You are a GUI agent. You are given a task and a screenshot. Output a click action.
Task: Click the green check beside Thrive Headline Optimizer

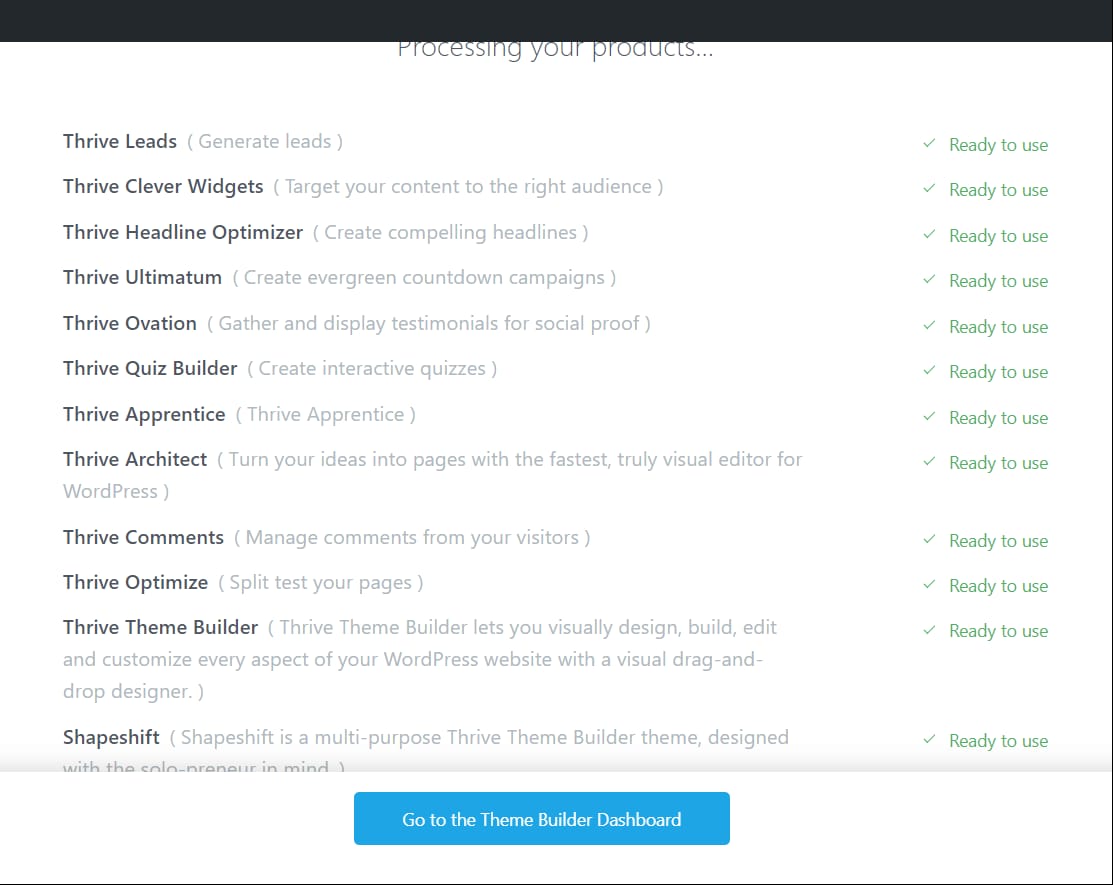tap(928, 236)
